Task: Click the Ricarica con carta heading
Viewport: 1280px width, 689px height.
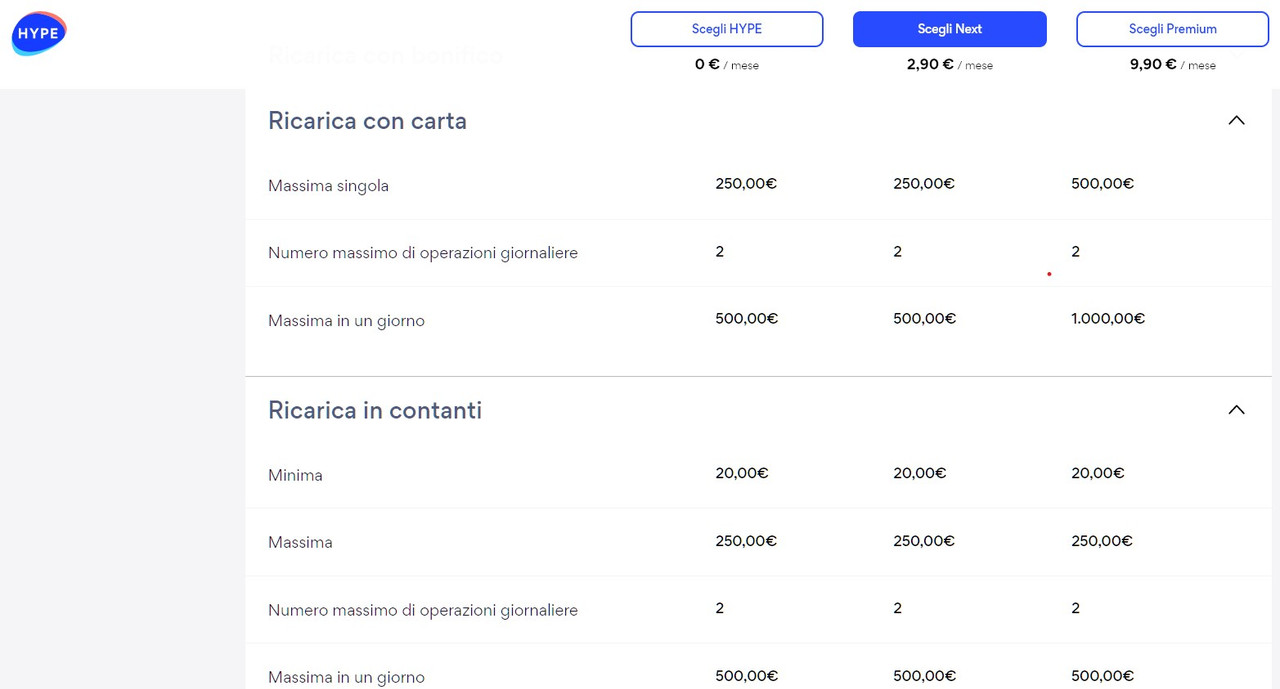Action: pos(367,121)
